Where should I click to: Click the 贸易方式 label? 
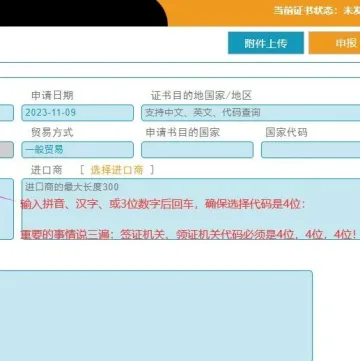tap(52, 133)
